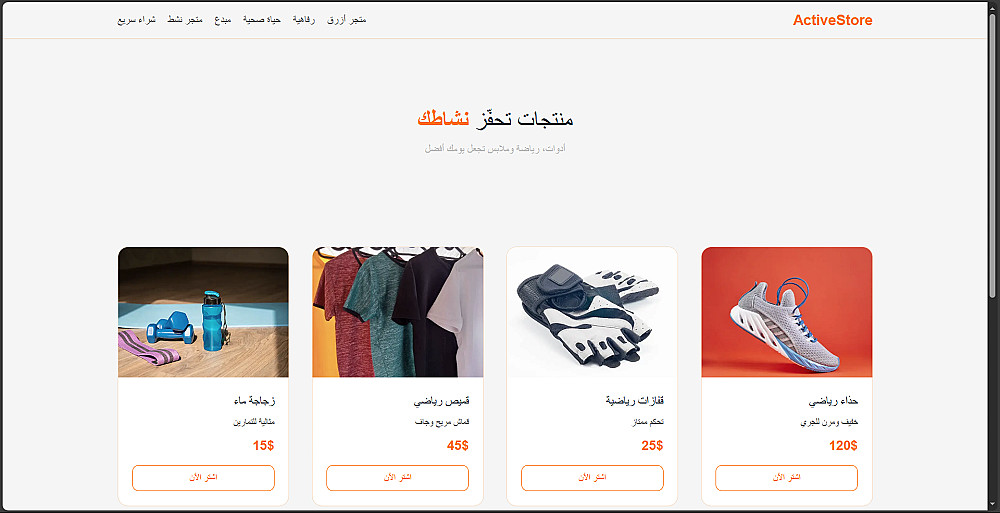1000x513 pixels.
Task: Click buy now under the 25$ gloves
Action: 592,478
